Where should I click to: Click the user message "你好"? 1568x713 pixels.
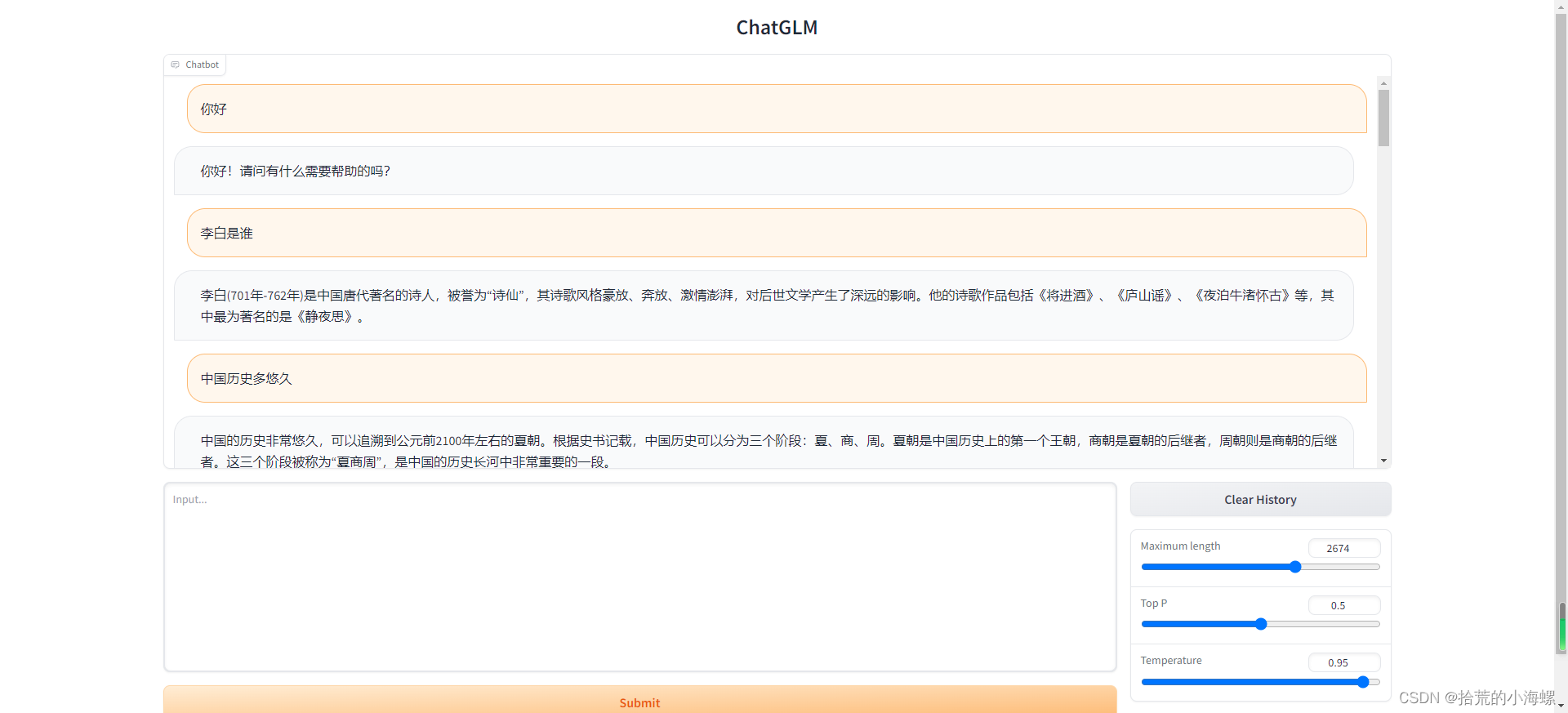(777, 109)
